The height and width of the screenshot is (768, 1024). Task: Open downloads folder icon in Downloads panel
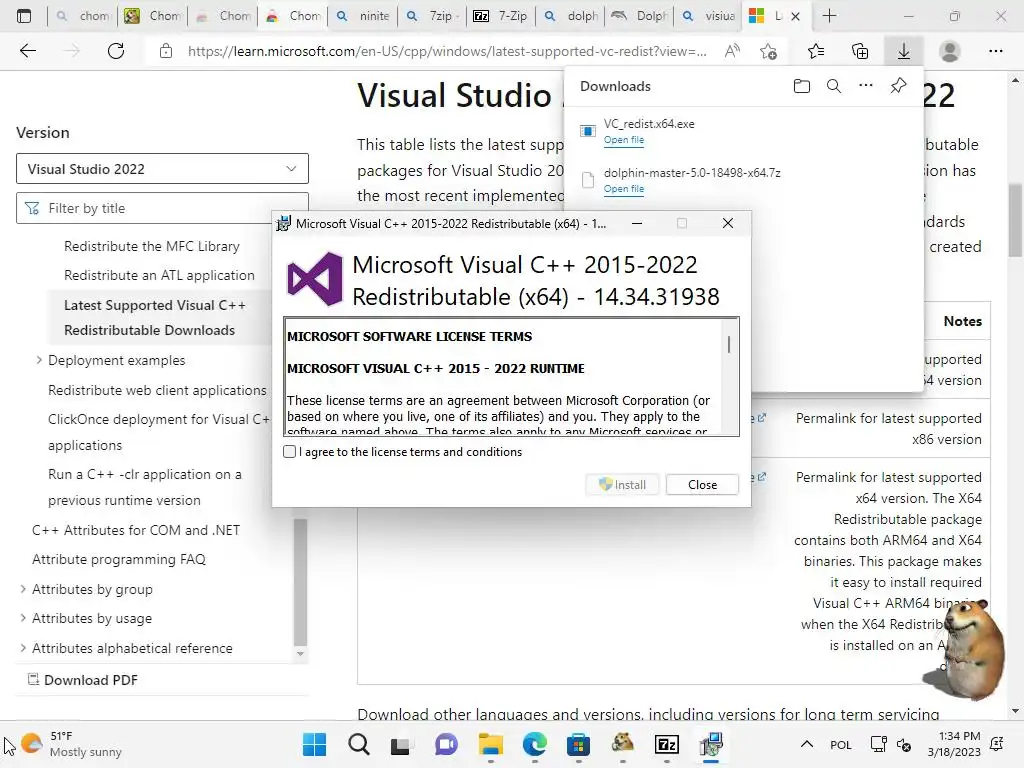coord(802,86)
